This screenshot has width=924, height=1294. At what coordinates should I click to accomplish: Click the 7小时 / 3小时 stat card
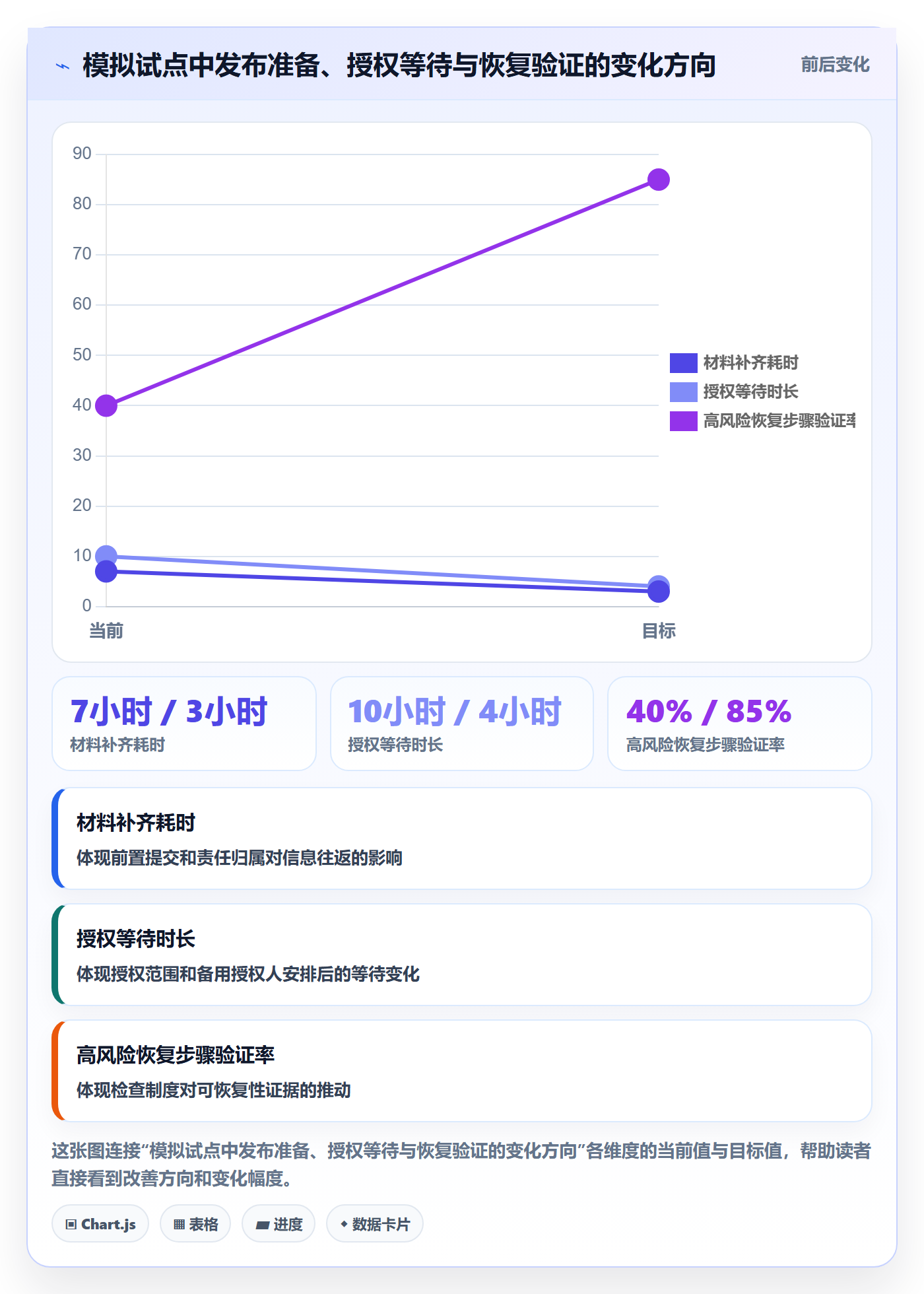[184, 724]
